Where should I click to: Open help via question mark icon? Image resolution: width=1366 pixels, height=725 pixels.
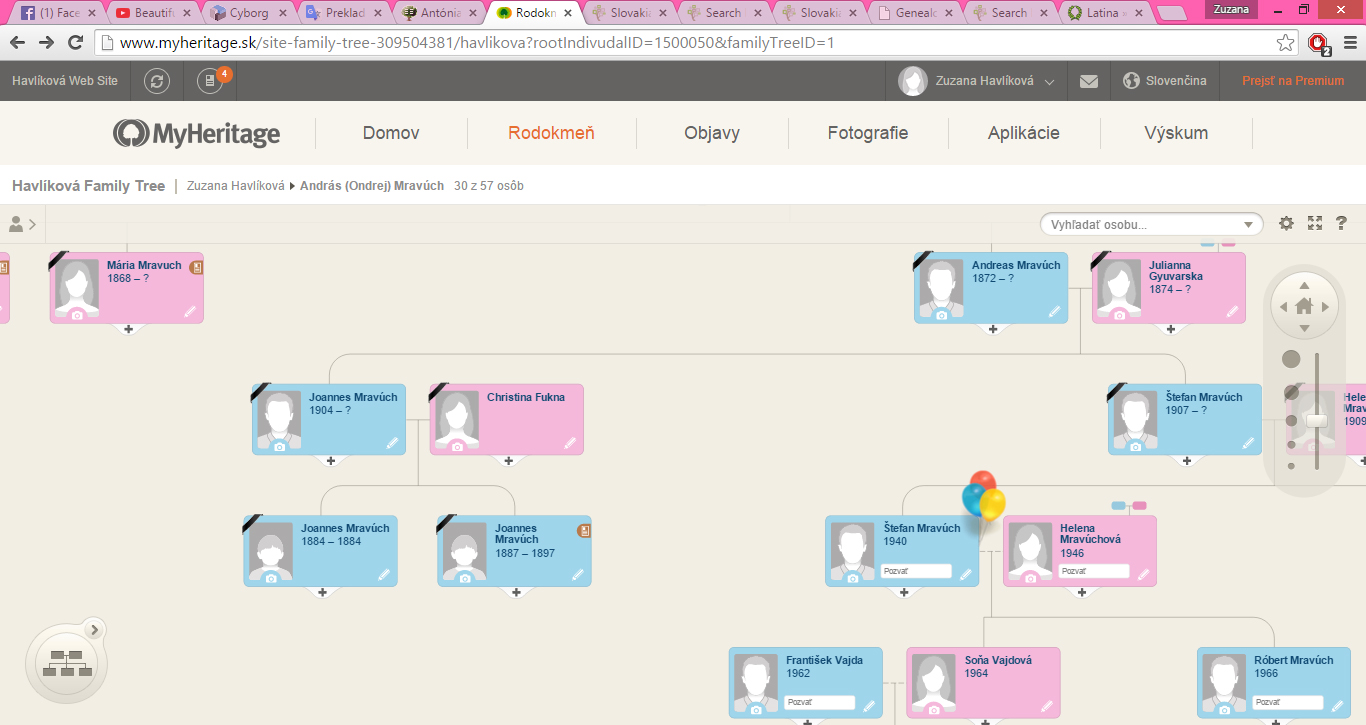pyautogui.click(x=1342, y=224)
